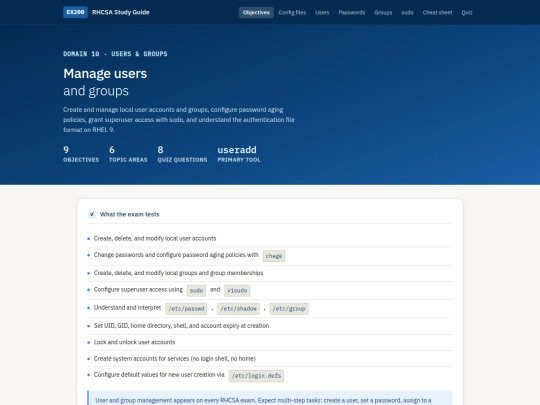Open the Users nav item
This screenshot has height=405, width=540.
point(322,12)
